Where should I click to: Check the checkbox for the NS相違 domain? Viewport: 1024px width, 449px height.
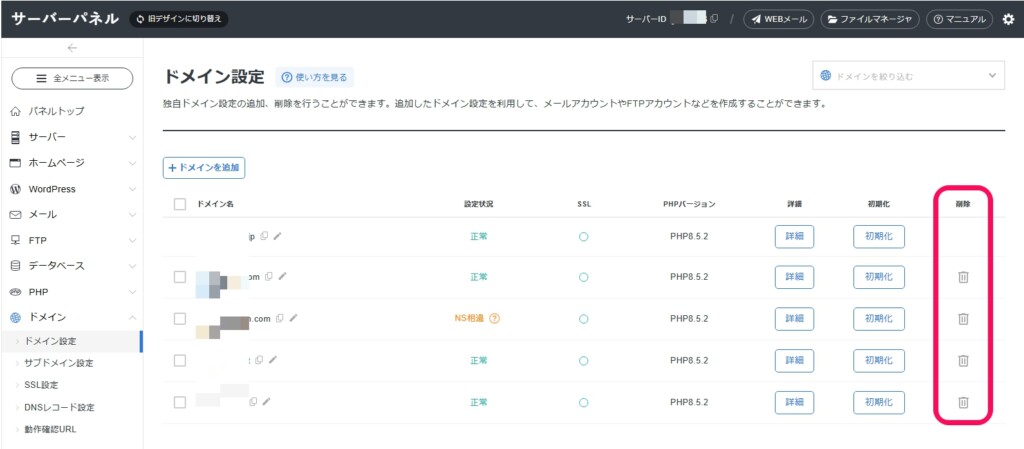(x=180, y=319)
